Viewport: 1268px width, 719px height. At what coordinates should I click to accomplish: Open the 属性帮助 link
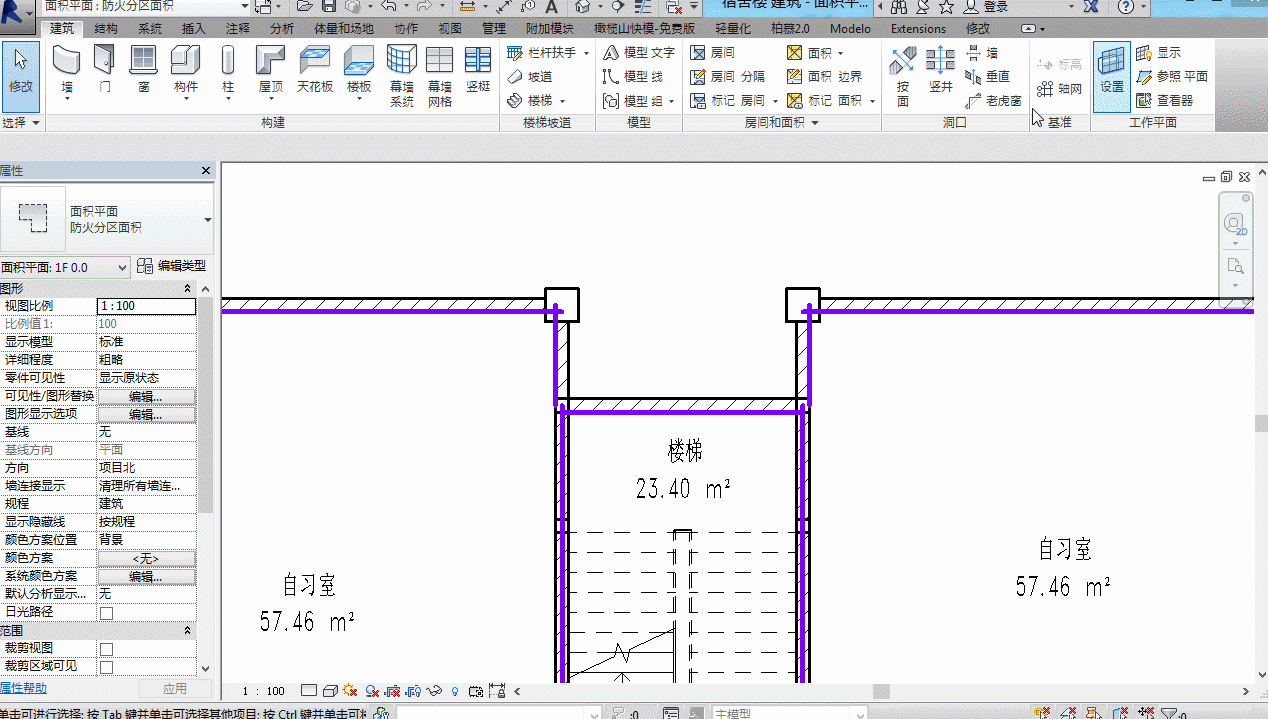tap(24, 688)
